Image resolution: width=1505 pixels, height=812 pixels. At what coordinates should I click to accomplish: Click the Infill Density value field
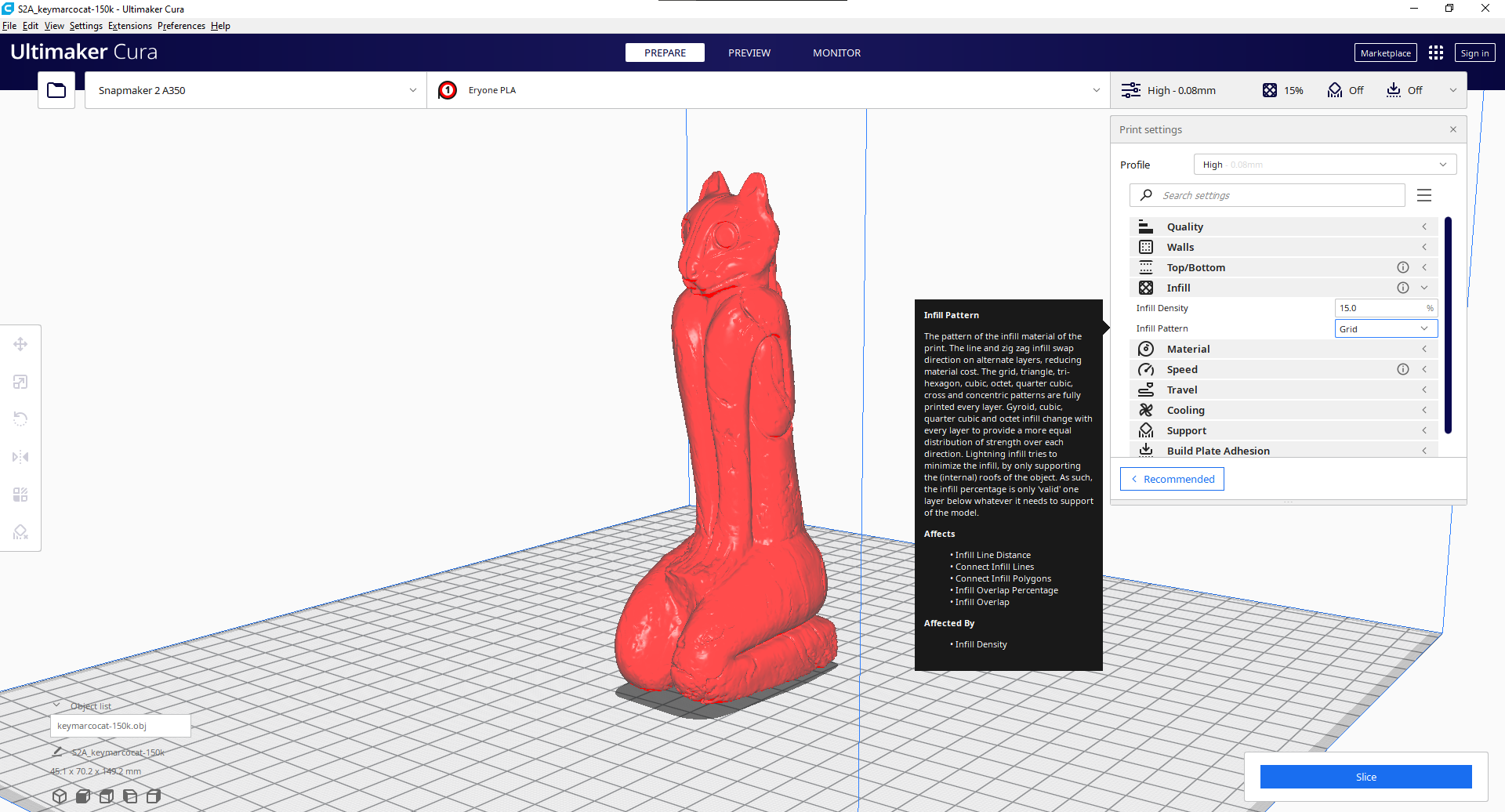1386,308
